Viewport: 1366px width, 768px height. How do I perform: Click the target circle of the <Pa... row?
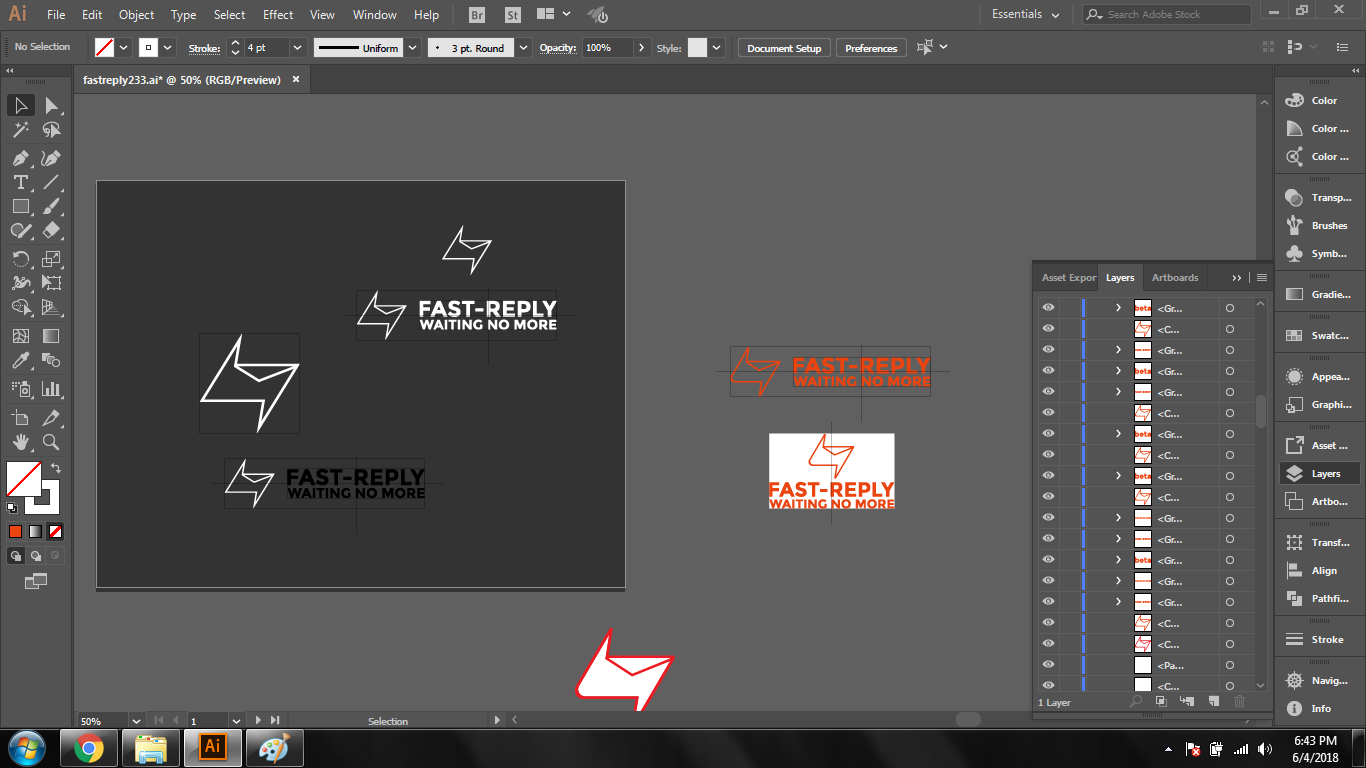tap(1230, 665)
